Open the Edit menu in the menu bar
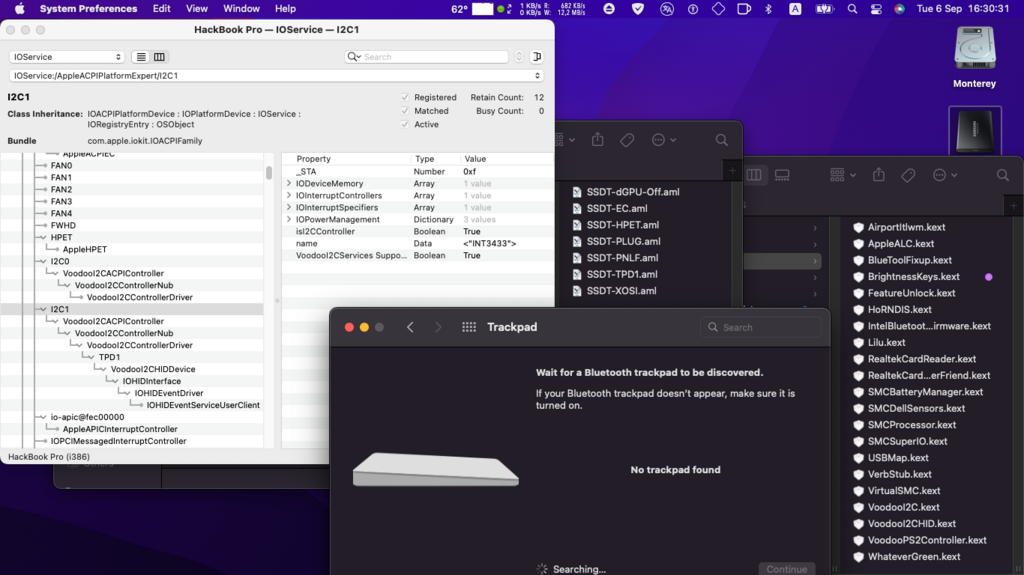Image resolution: width=1024 pixels, height=575 pixels. [x=162, y=9]
